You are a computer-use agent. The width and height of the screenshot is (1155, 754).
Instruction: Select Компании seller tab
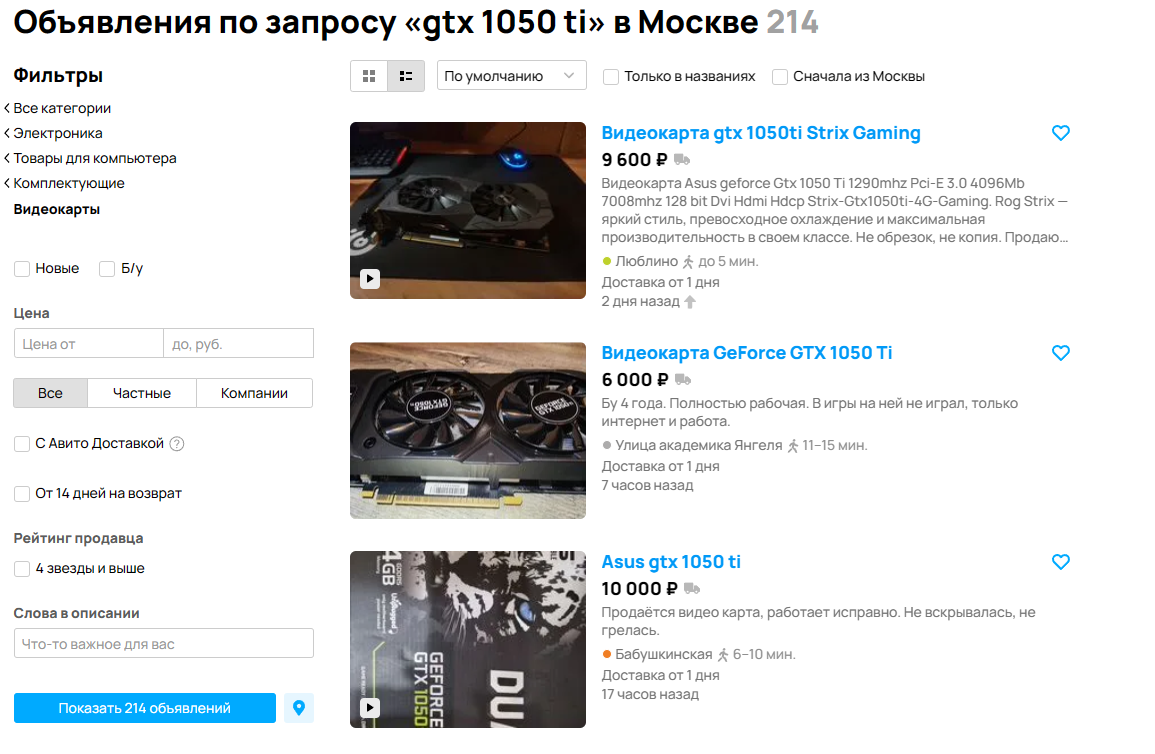point(254,393)
